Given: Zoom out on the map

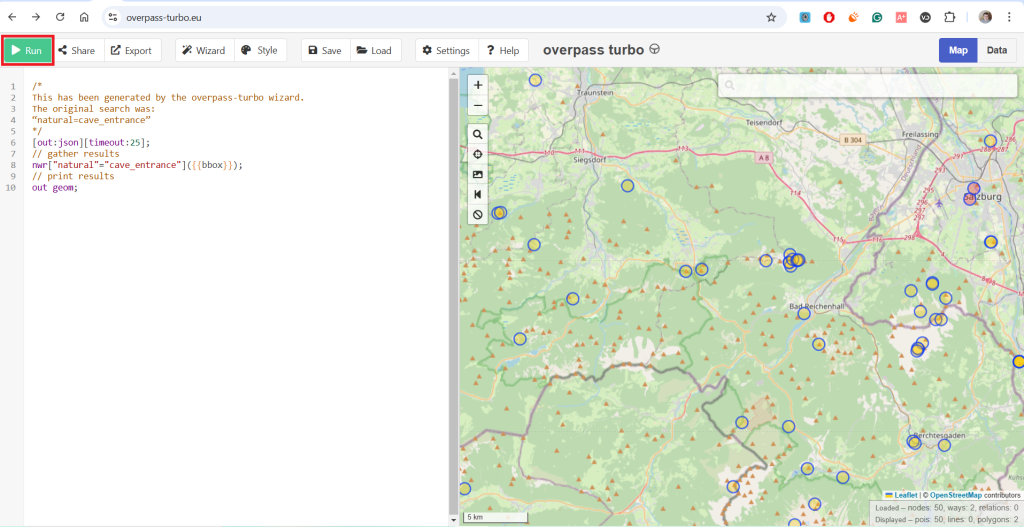Looking at the screenshot, I should pos(477,104).
